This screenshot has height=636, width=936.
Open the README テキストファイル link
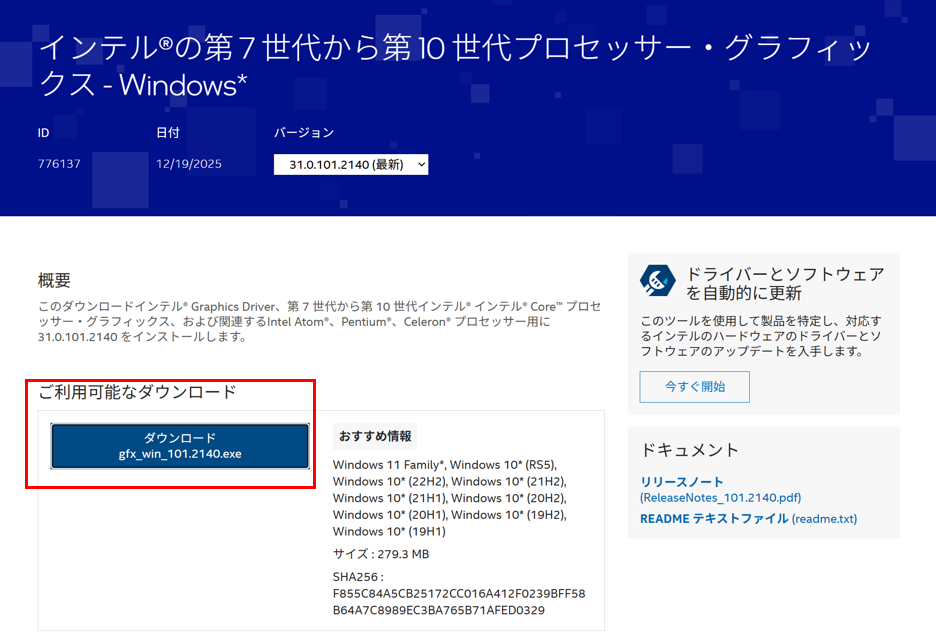tap(748, 519)
